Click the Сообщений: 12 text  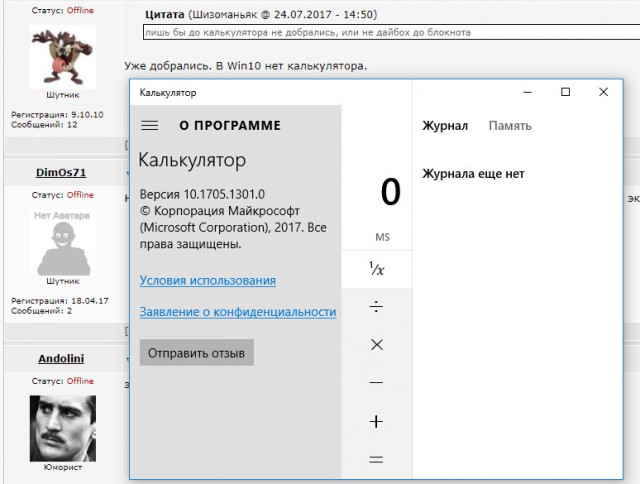click(x=44, y=124)
